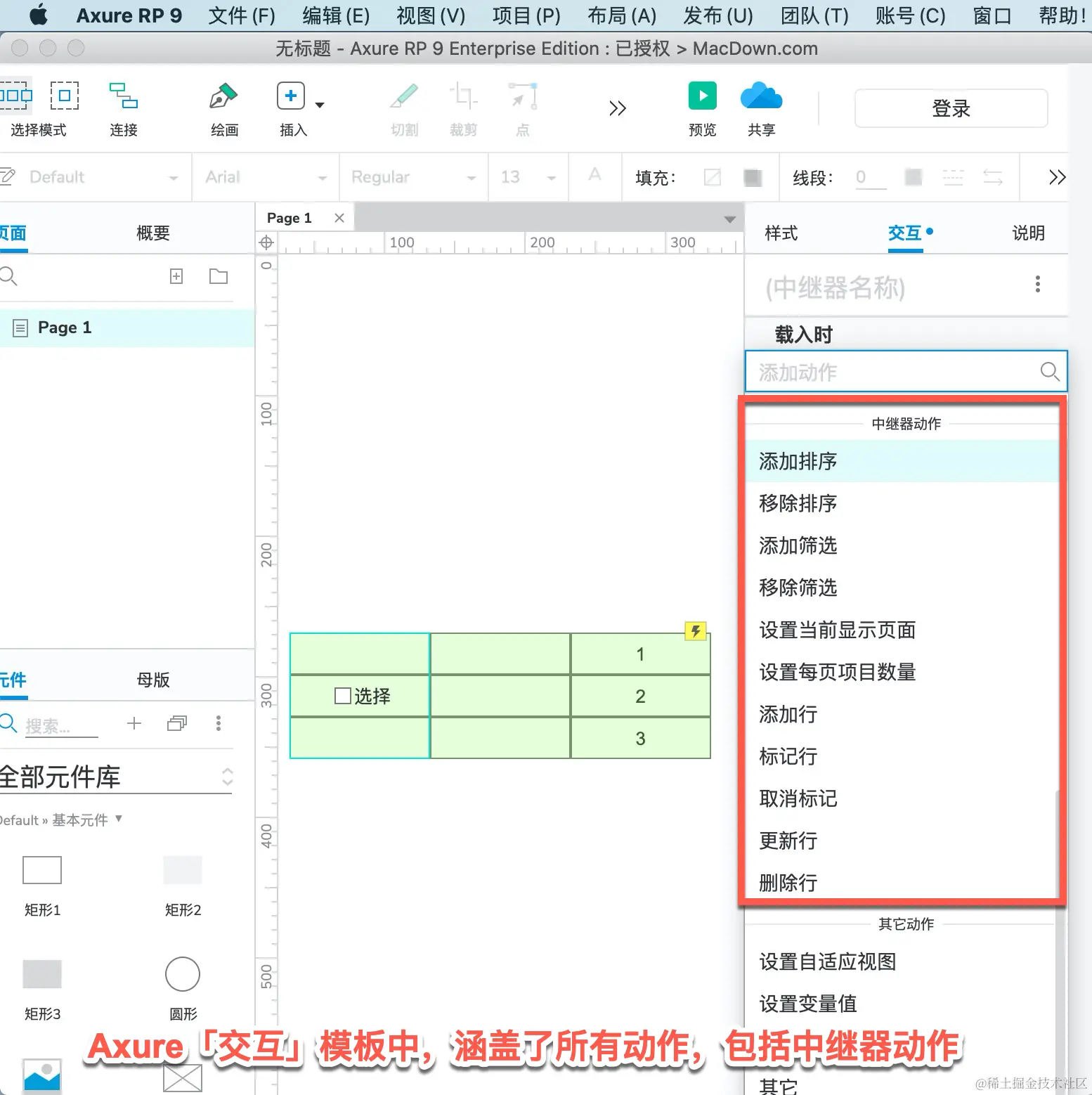Click the Share (共享) cloud icon
This screenshot has width=1092, height=1095.
pyautogui.click(x=761, y=96)
